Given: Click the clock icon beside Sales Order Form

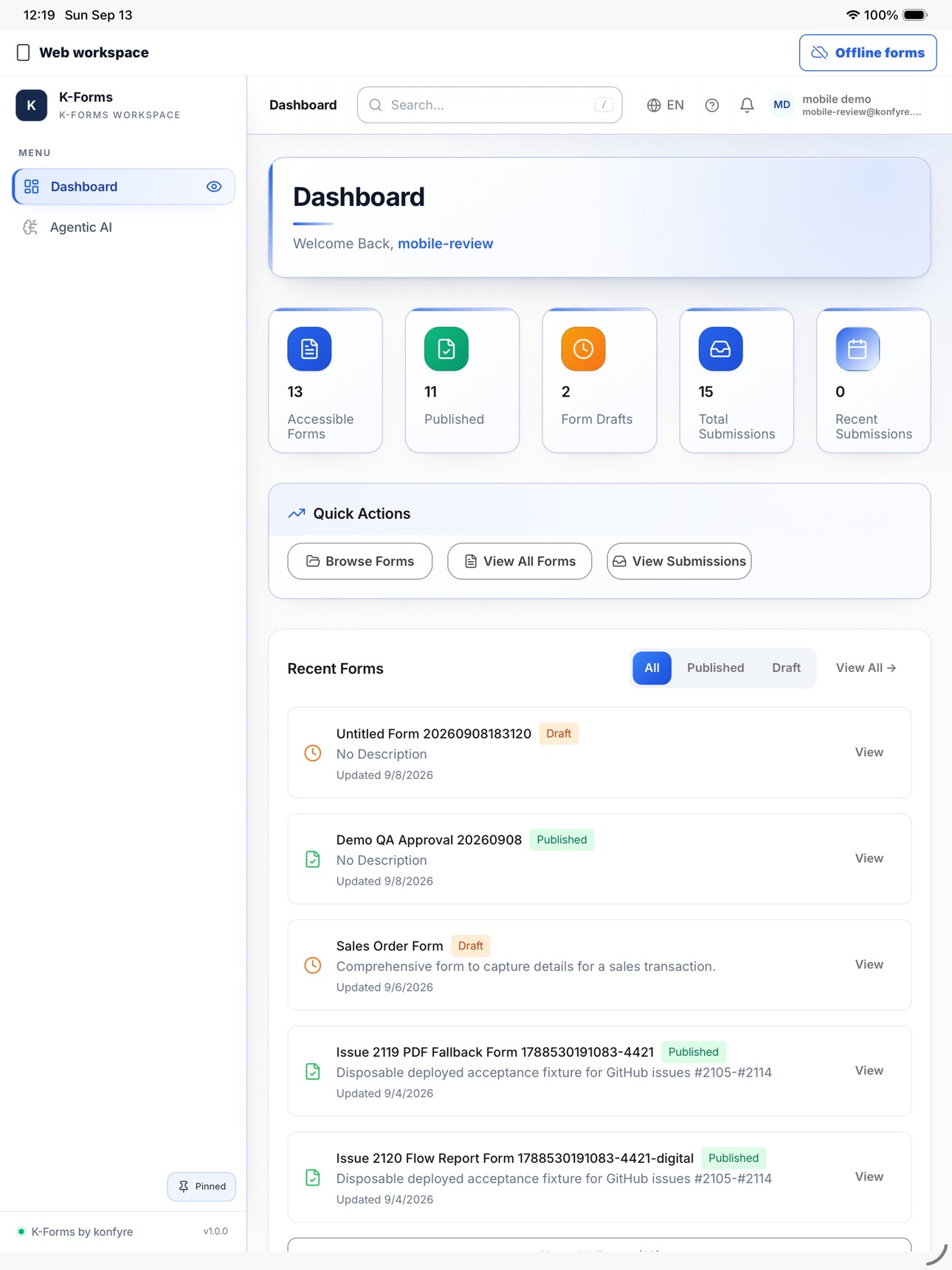Looking at the screenshot, I should (313, 965).
